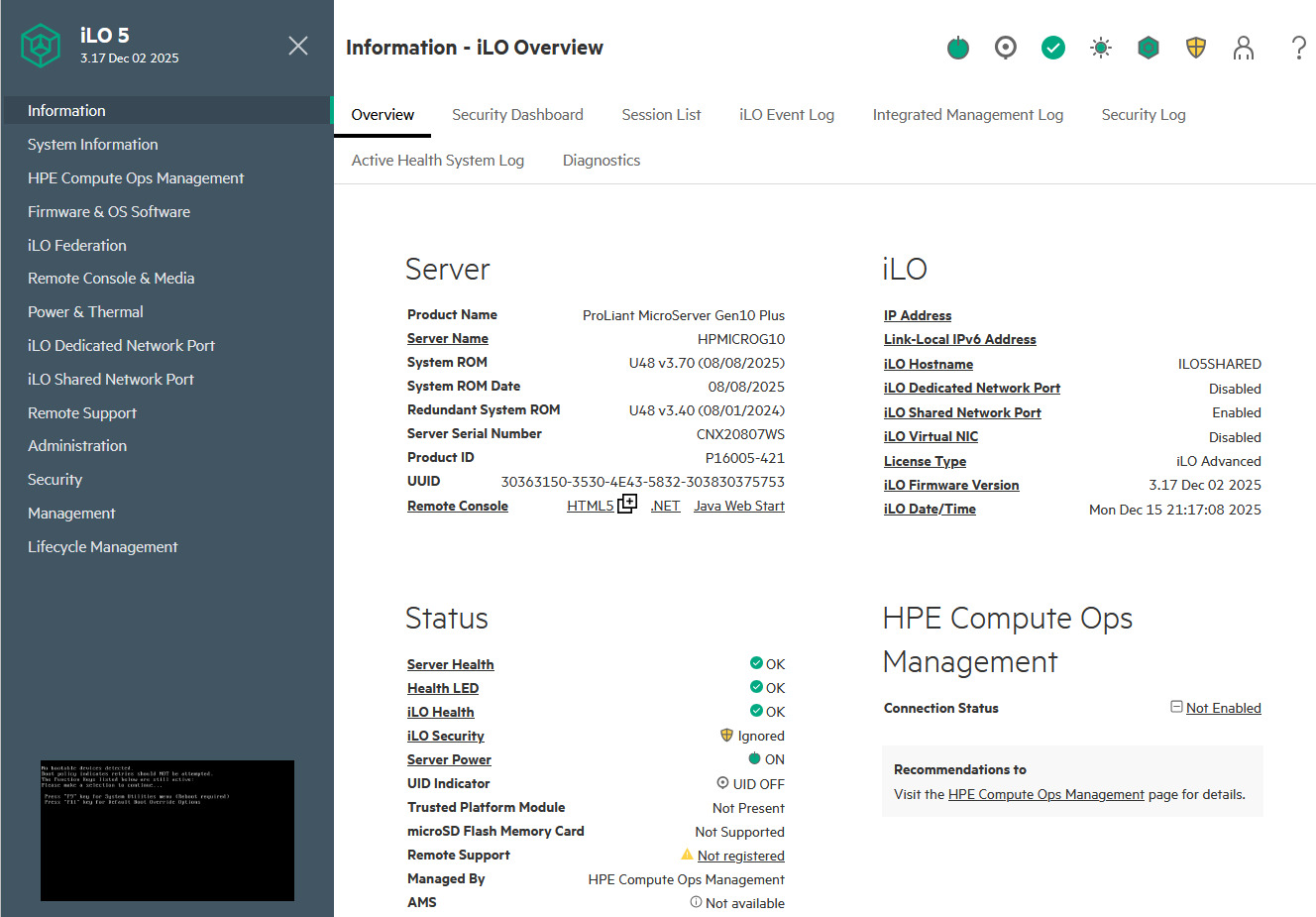The image size is (1316, 917).
Task: Open the user account icon
Action: (1243, 48)
